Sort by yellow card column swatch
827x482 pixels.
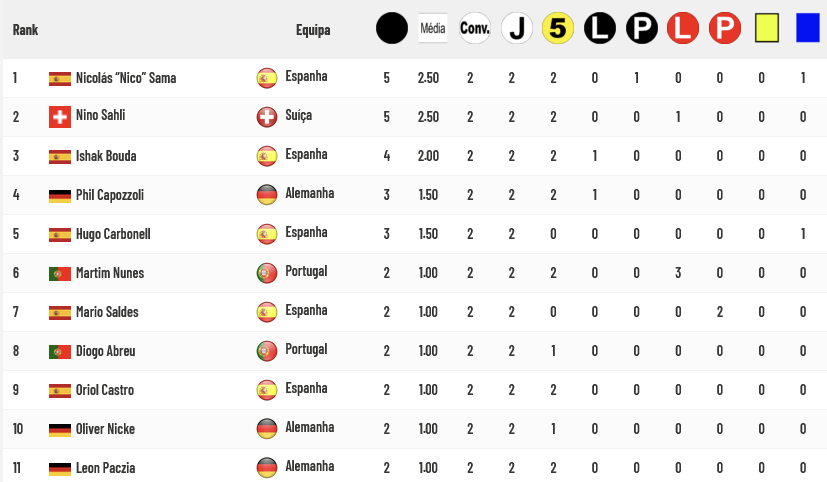767,28
